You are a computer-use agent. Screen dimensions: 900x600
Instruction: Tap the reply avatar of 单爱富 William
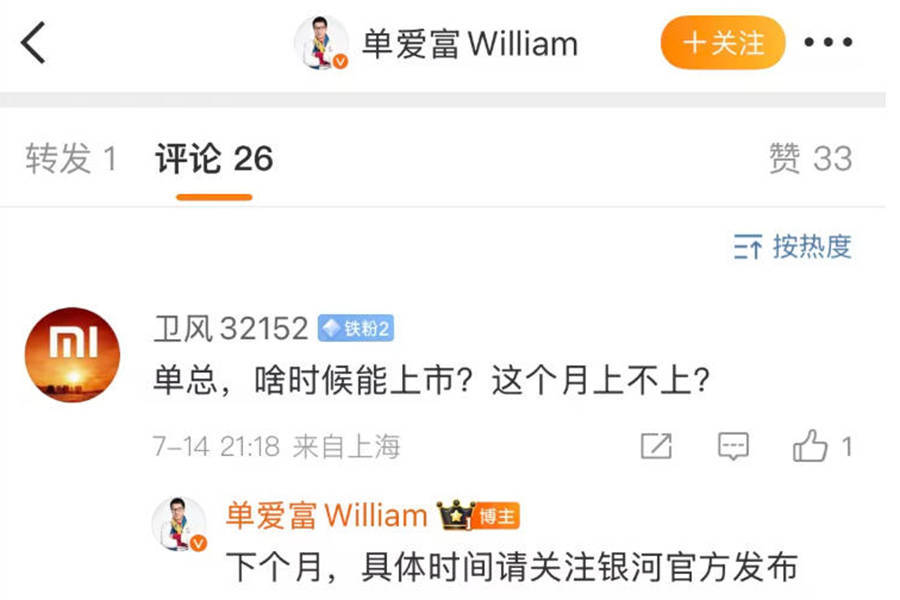tap(180, 524)
